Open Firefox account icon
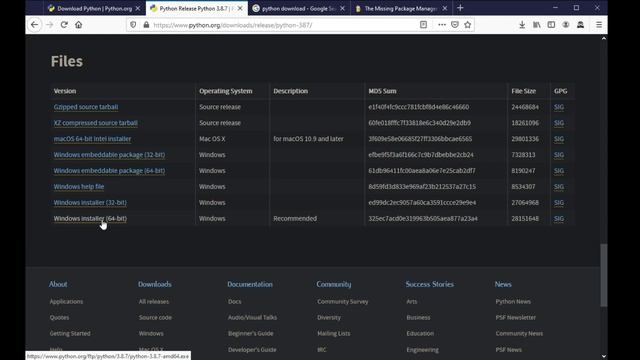The height and width of the screenshot is (360, 640). [x=566, y=25]
